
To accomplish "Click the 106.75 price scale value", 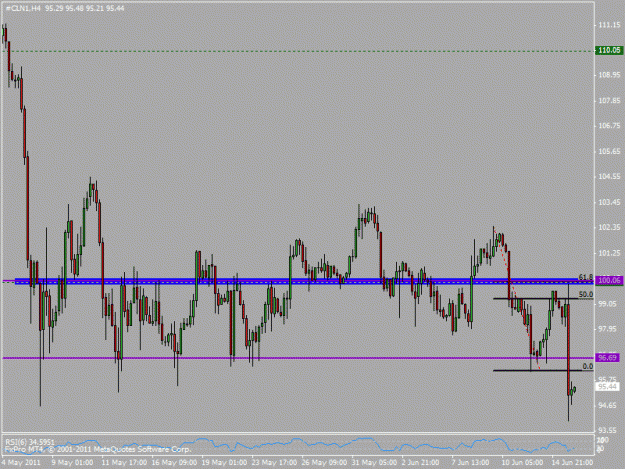I will pyautogui.click(x=609, y=126).
